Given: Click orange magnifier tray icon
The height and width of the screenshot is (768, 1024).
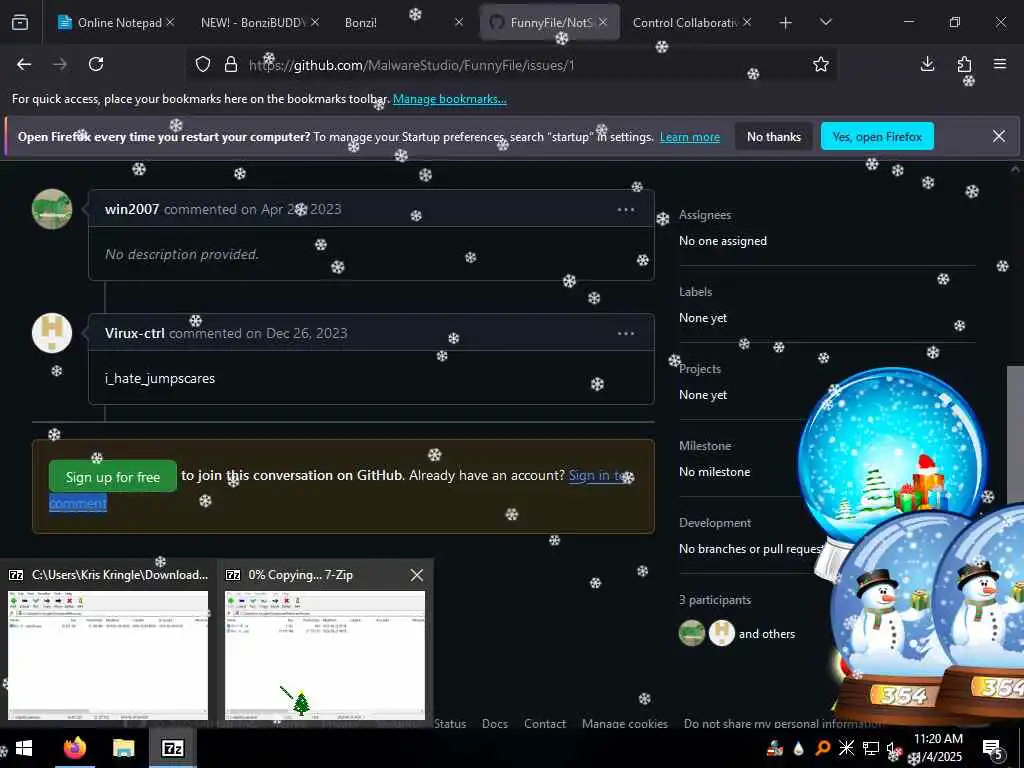Looking at the screenshot, I should (x=822, y=748).
